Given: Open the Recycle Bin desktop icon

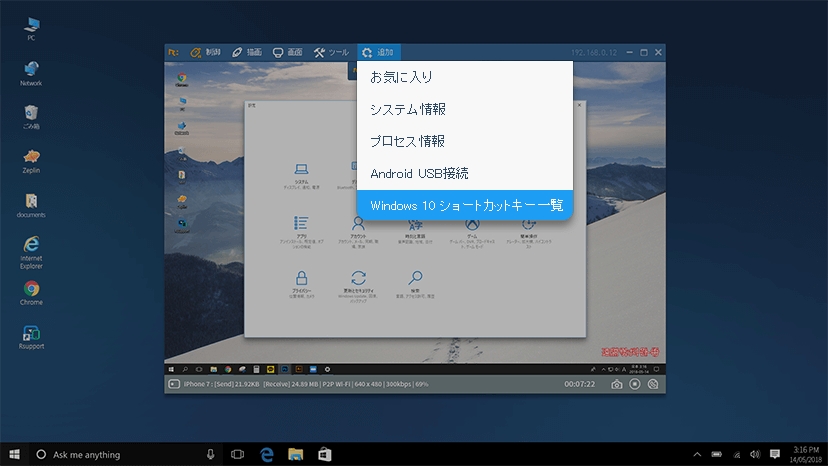Looking at the screenshot, I should (x=31, y=117).
